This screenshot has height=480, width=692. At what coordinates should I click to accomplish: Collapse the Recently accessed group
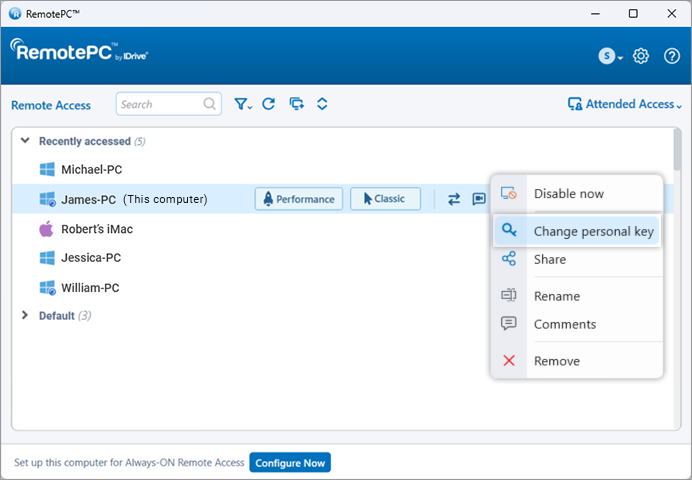click(25, 141)
